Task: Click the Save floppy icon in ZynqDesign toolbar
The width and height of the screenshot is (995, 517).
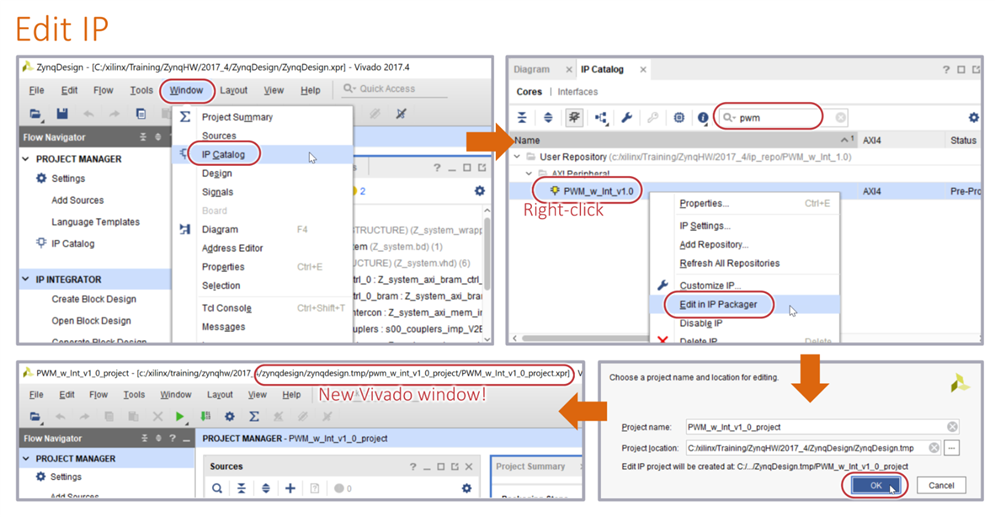Action: [x=62, y=114]
